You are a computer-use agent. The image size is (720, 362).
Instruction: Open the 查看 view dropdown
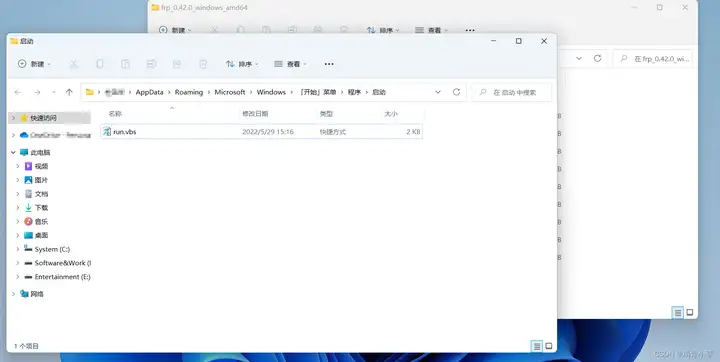click(290, 64)
